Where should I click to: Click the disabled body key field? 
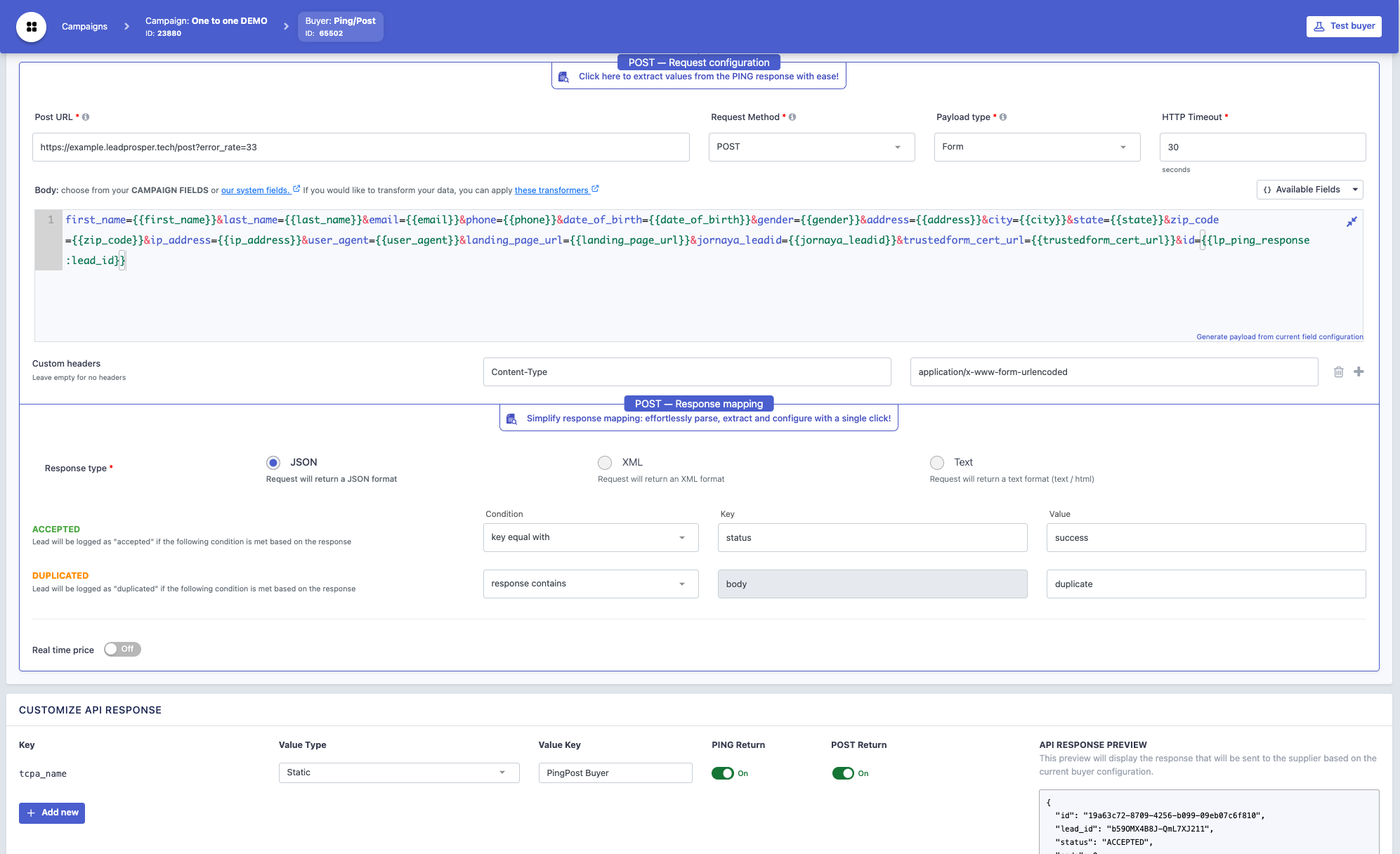[872, 584]
